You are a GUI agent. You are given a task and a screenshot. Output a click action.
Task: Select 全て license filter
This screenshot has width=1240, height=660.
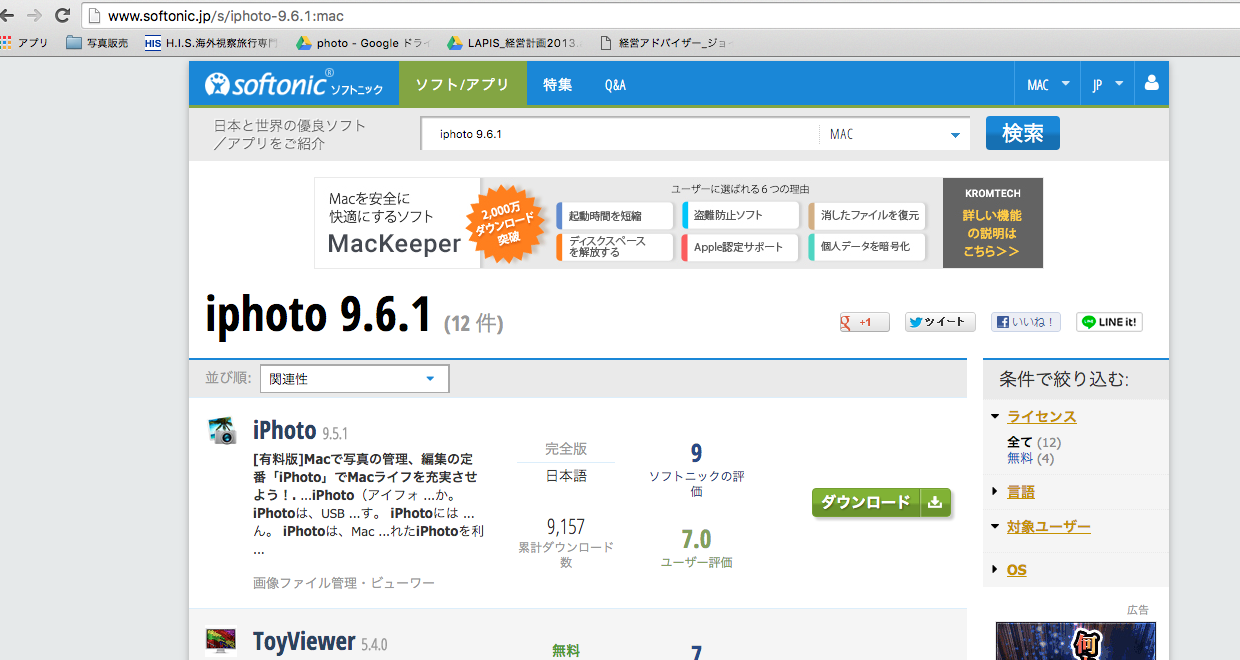click(1020, 442)
